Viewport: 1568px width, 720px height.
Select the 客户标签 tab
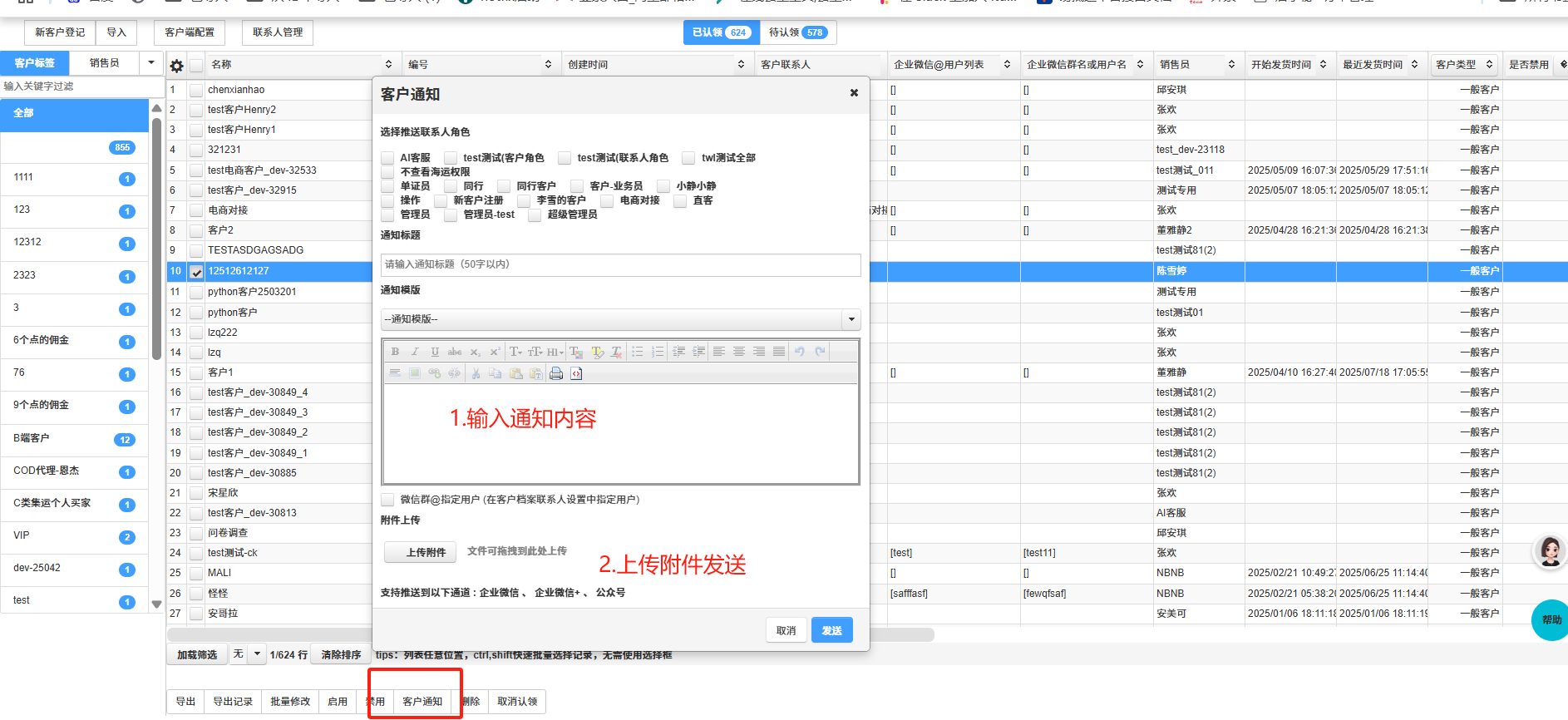(x=34, y=63)
